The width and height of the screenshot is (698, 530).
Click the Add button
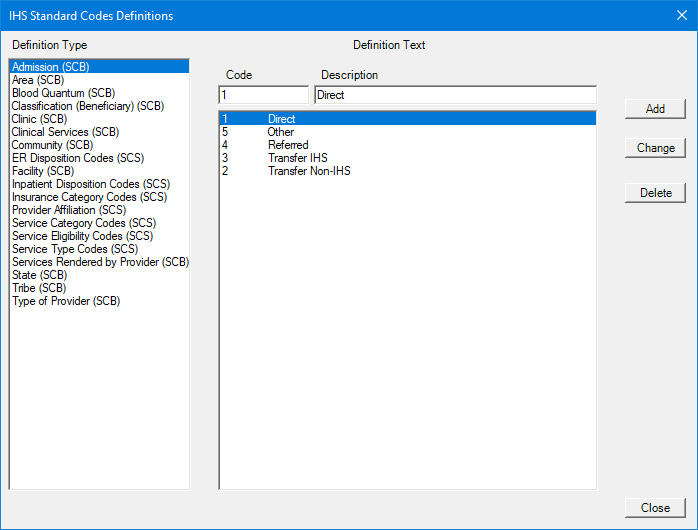click(x=655, y=109)
